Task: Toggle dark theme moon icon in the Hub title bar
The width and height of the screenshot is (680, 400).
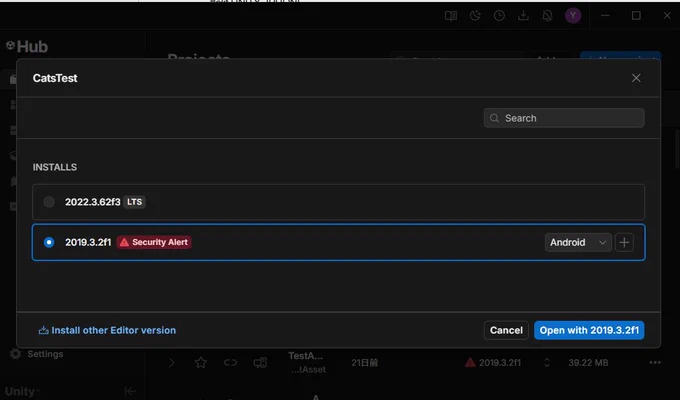Action: (475, 16)
